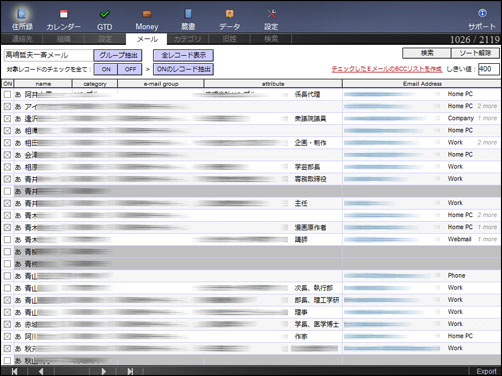Screen dimensions: 502x376
Task: Go to first record arrow
Action: [x=14, y=371]
